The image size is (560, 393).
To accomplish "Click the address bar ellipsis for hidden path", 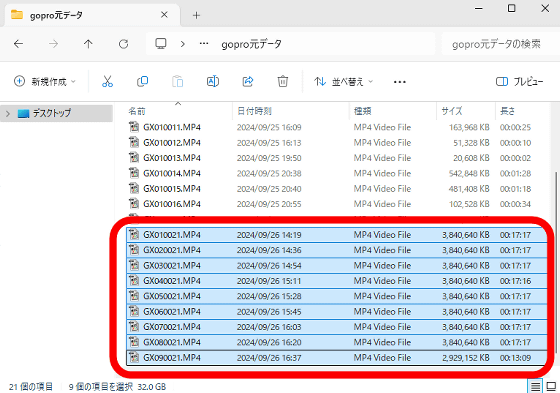I will (x=204, y=44).
